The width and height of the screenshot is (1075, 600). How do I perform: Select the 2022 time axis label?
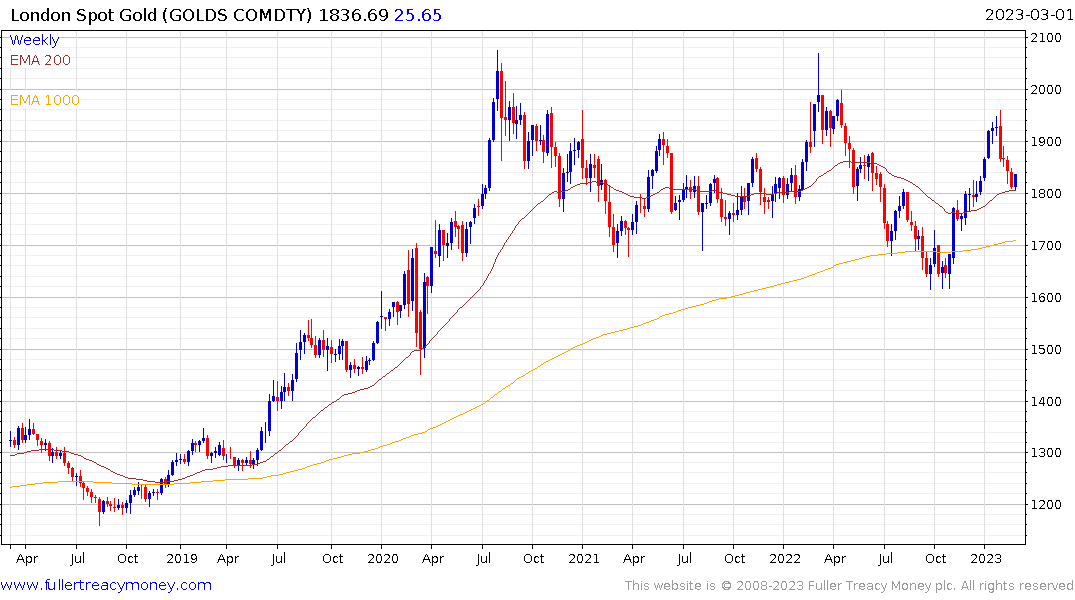coord(785,559)
